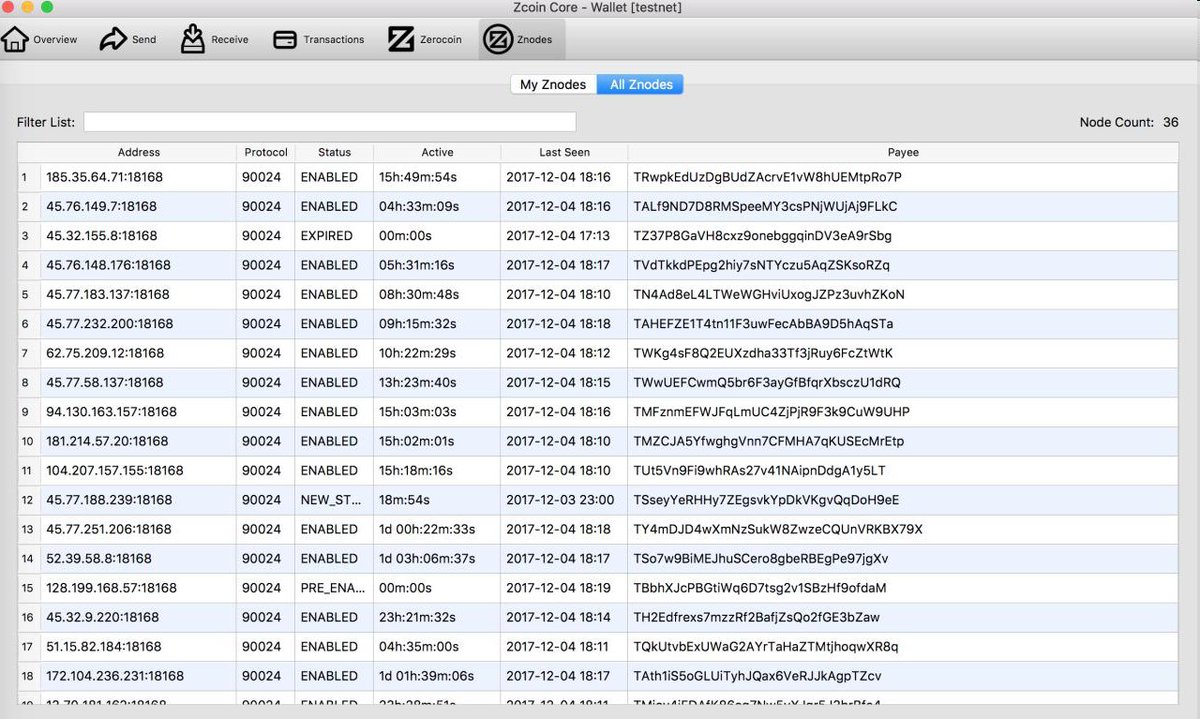Select address 51.15.82.184:18168
Viewport: 1200px width, 719px height.
(105, 646)
